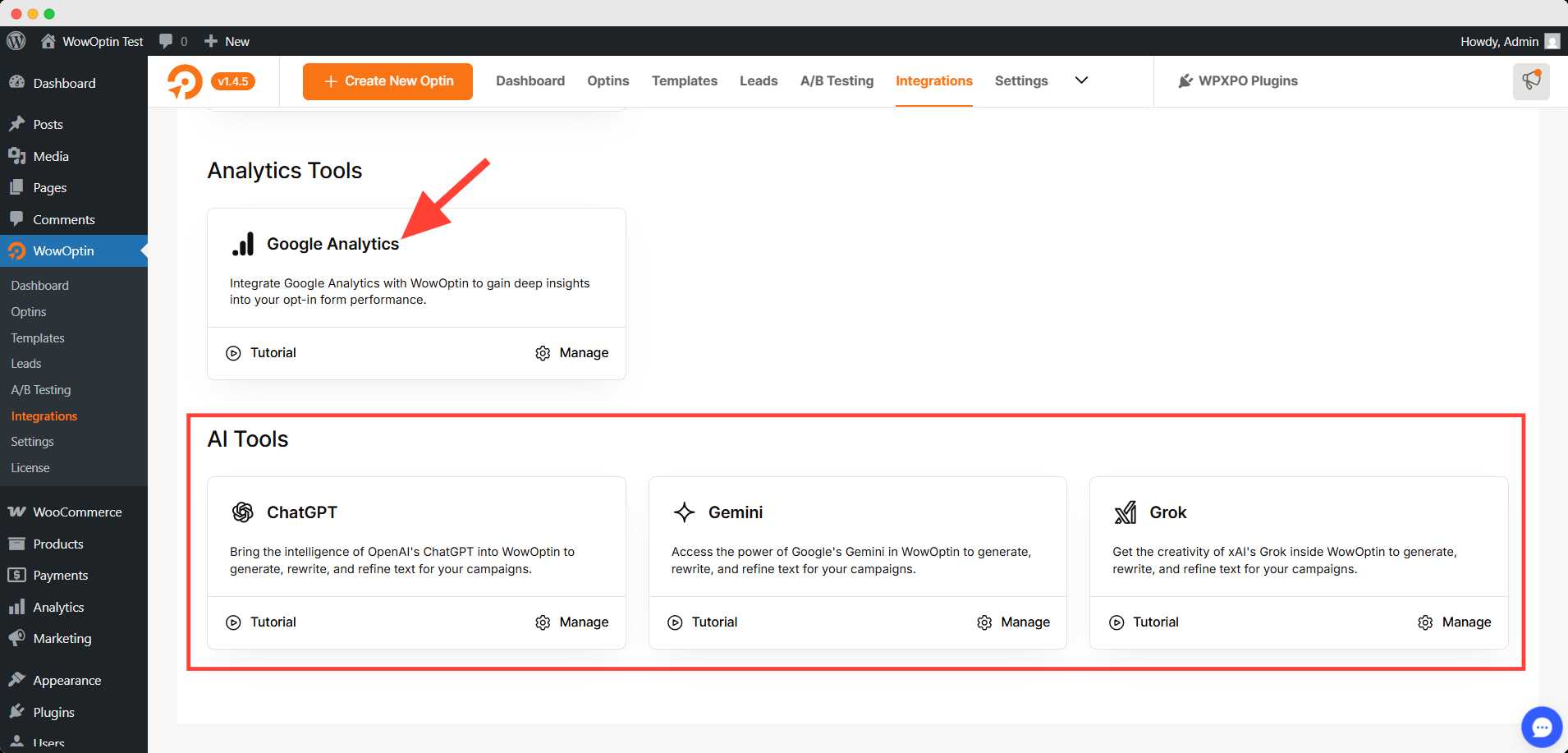This screenshot has width=1568, height=753.
Task: Open Products in the sidebar
Action: 74,544
